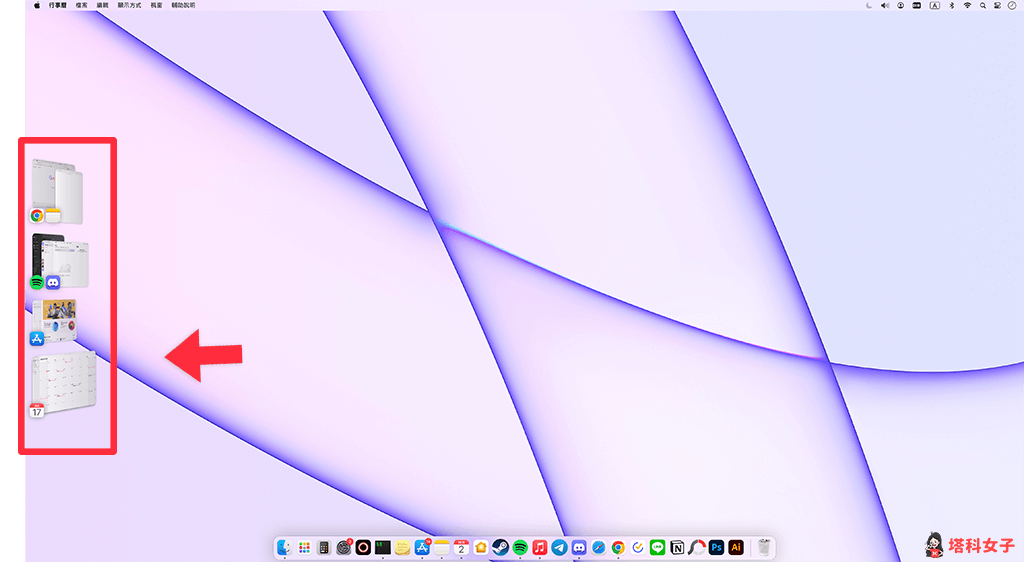Open the Wi-Fi status menu
The width and height of the screenshot is (1024, 562).
point(967,5)
